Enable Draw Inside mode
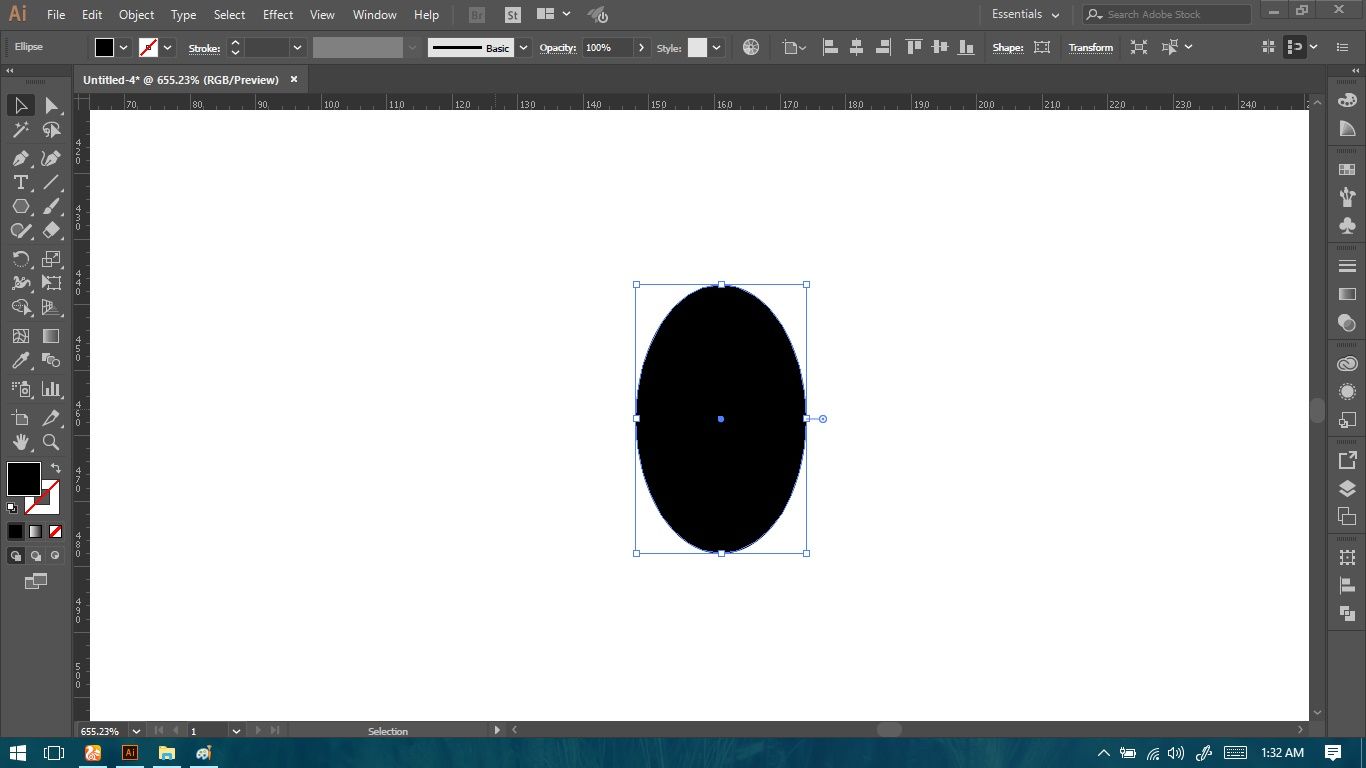The width and height of the screenshot is (1366, 768). [x=56, y=556]
